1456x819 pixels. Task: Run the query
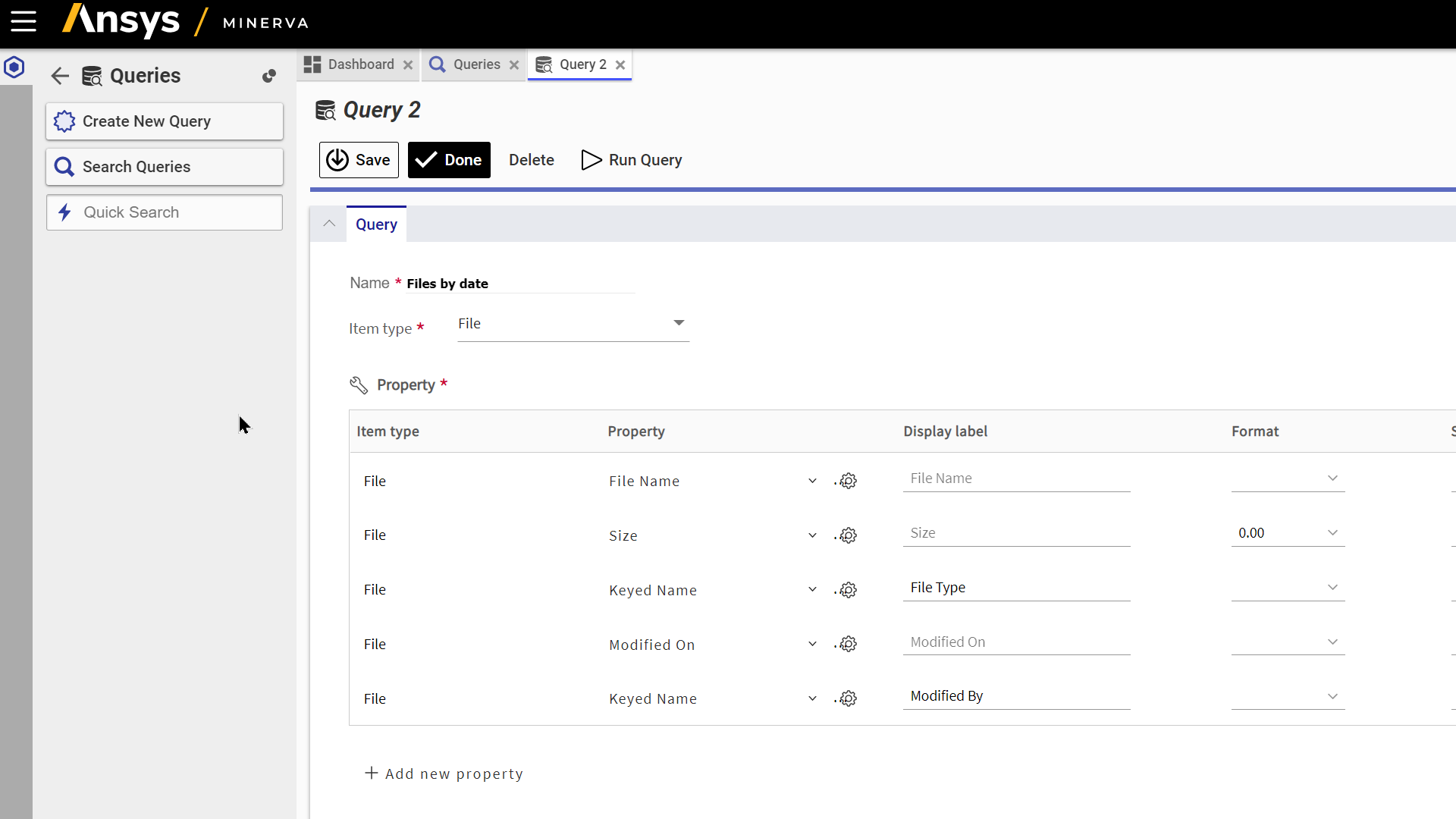click(631, 160)
